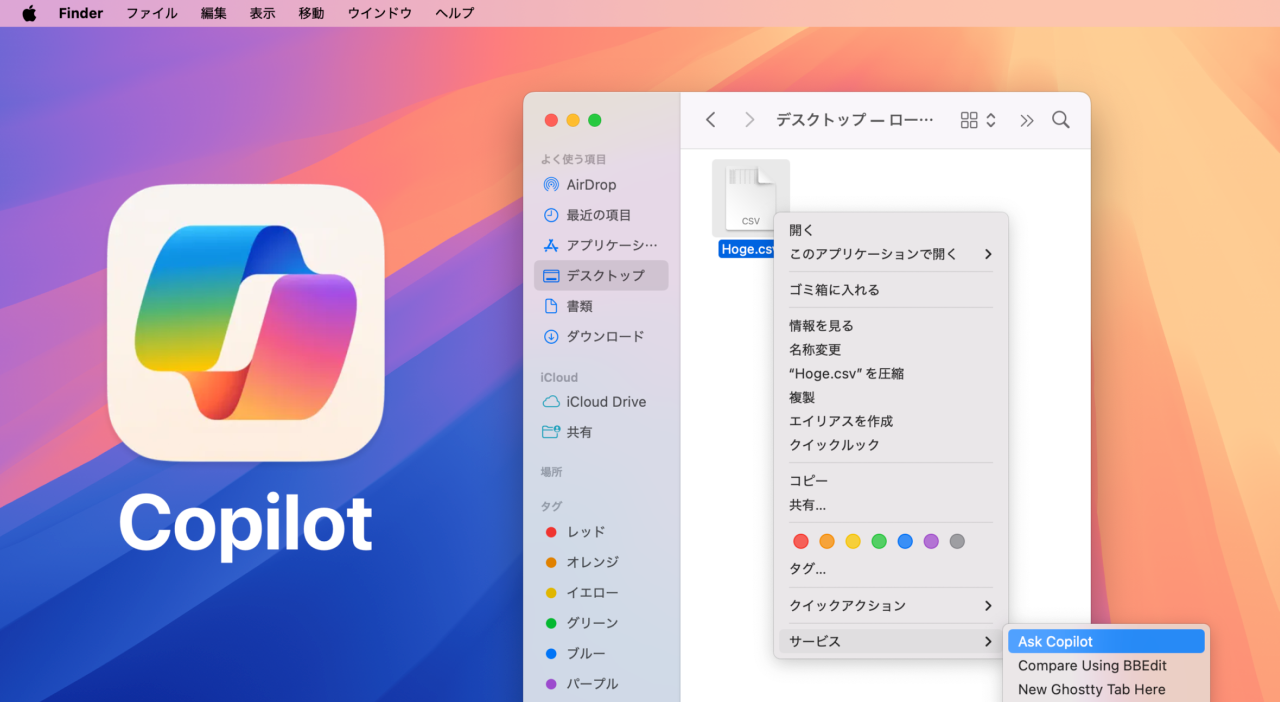Click the iCloud Drive cloud icon

[550, 402]
